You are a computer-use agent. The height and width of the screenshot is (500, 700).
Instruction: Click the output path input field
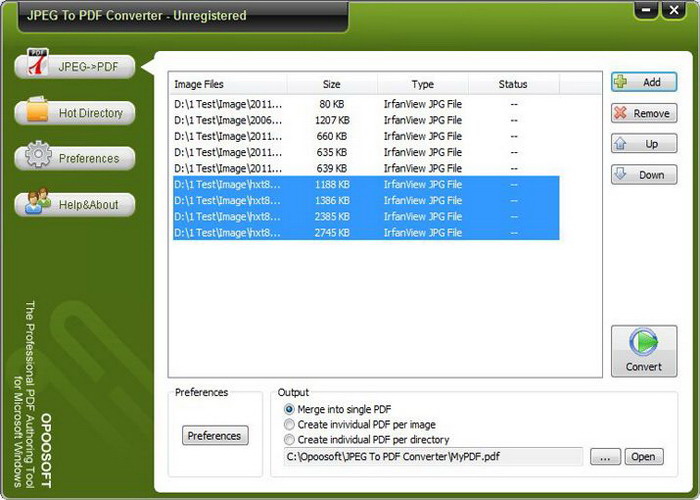433,457
